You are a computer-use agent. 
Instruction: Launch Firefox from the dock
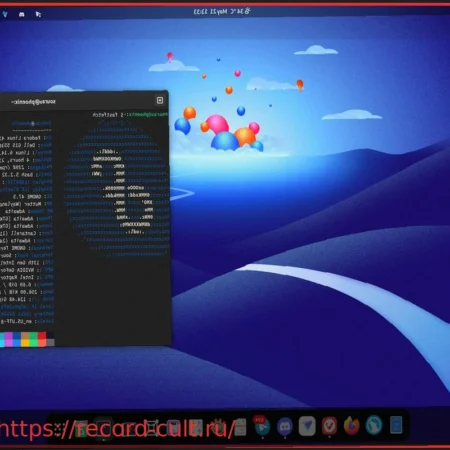pos(352,425)
